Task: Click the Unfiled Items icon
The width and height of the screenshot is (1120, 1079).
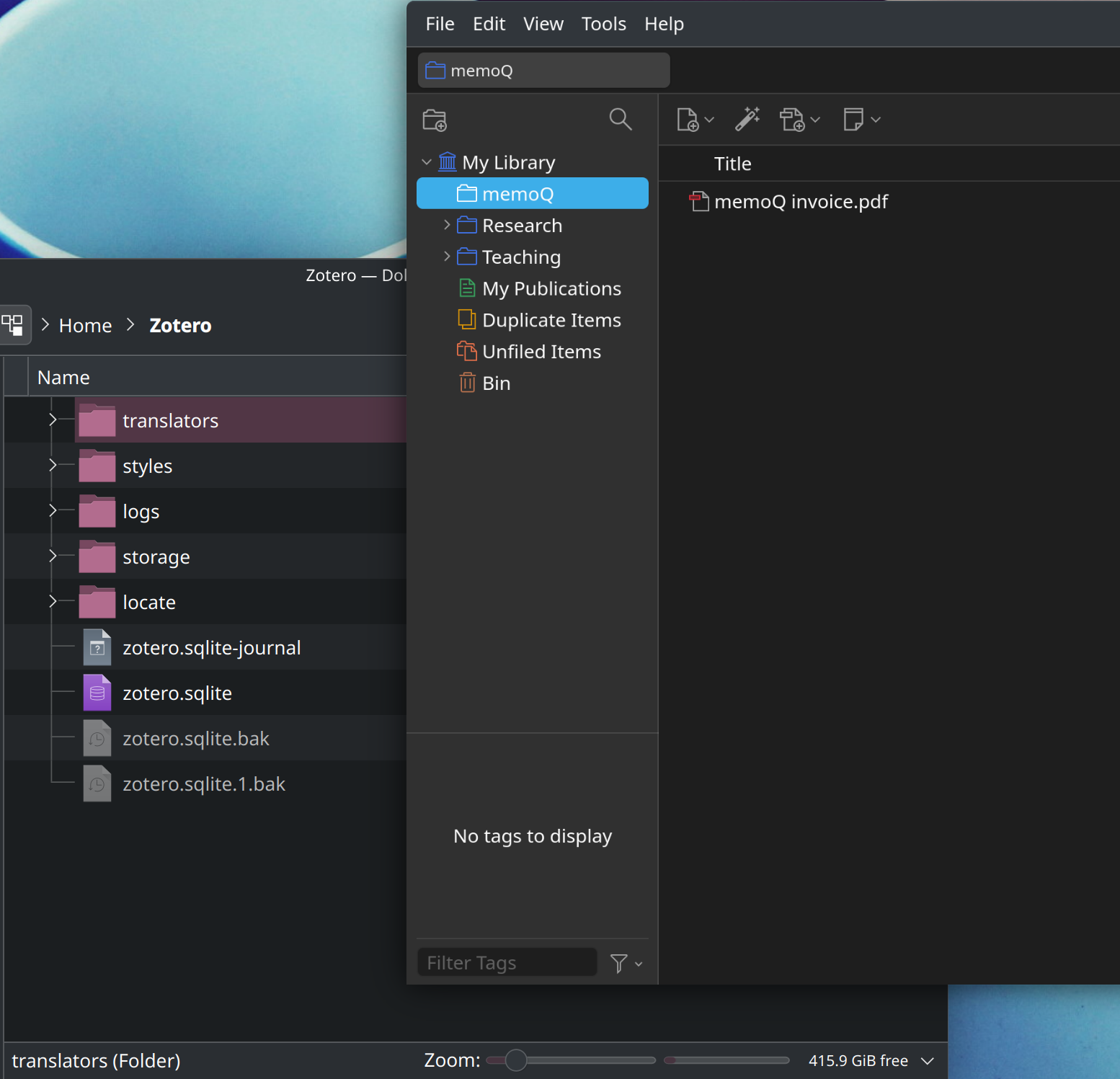Action: [x=467, y=351]
